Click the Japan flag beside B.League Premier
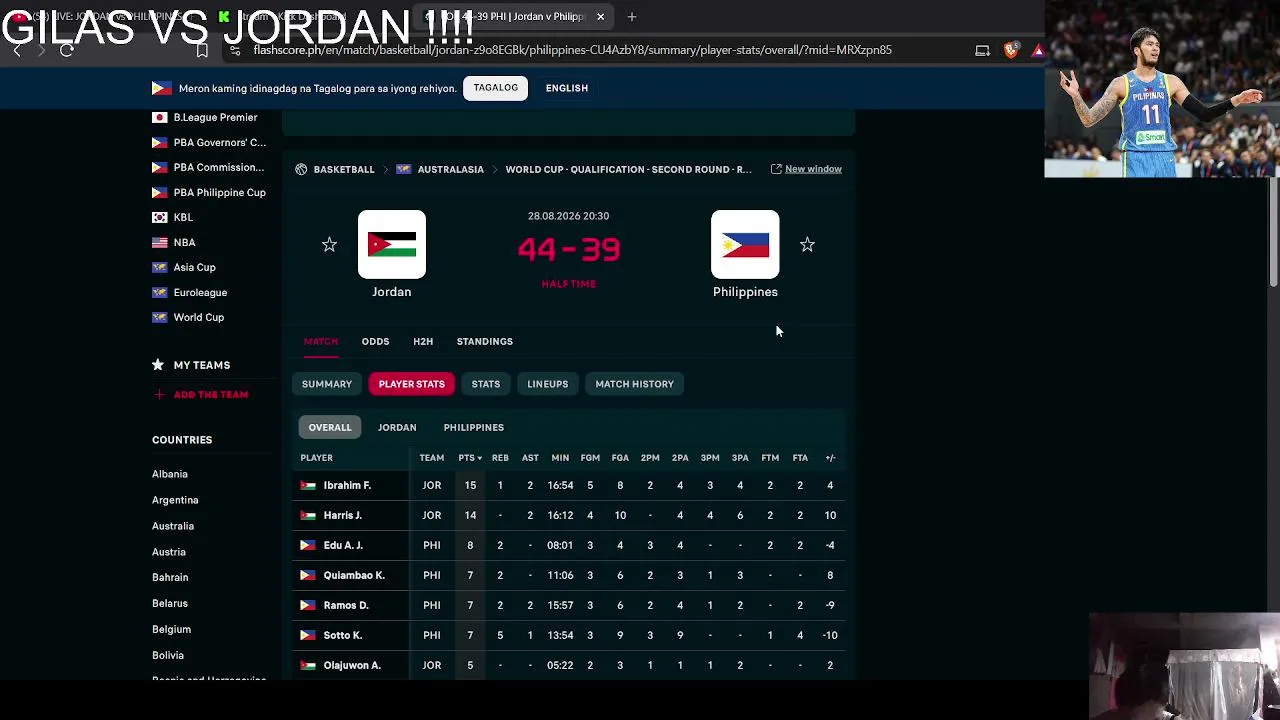The image size is (1280, 720). pyautogui.click(x=159, y=117)
